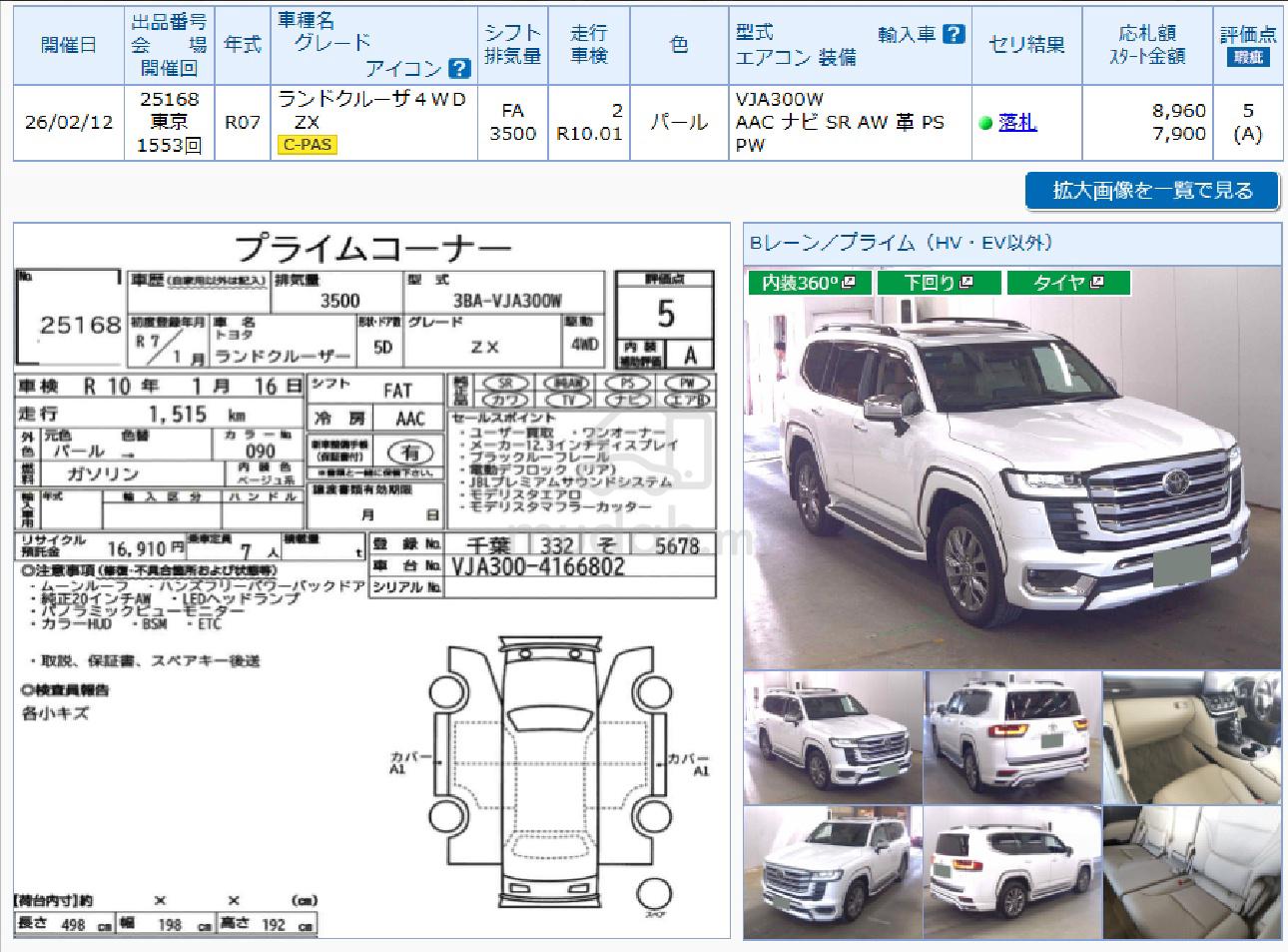Click the 年式 column header
Viewport: 1288px width, 952px height.
[243, 45]
